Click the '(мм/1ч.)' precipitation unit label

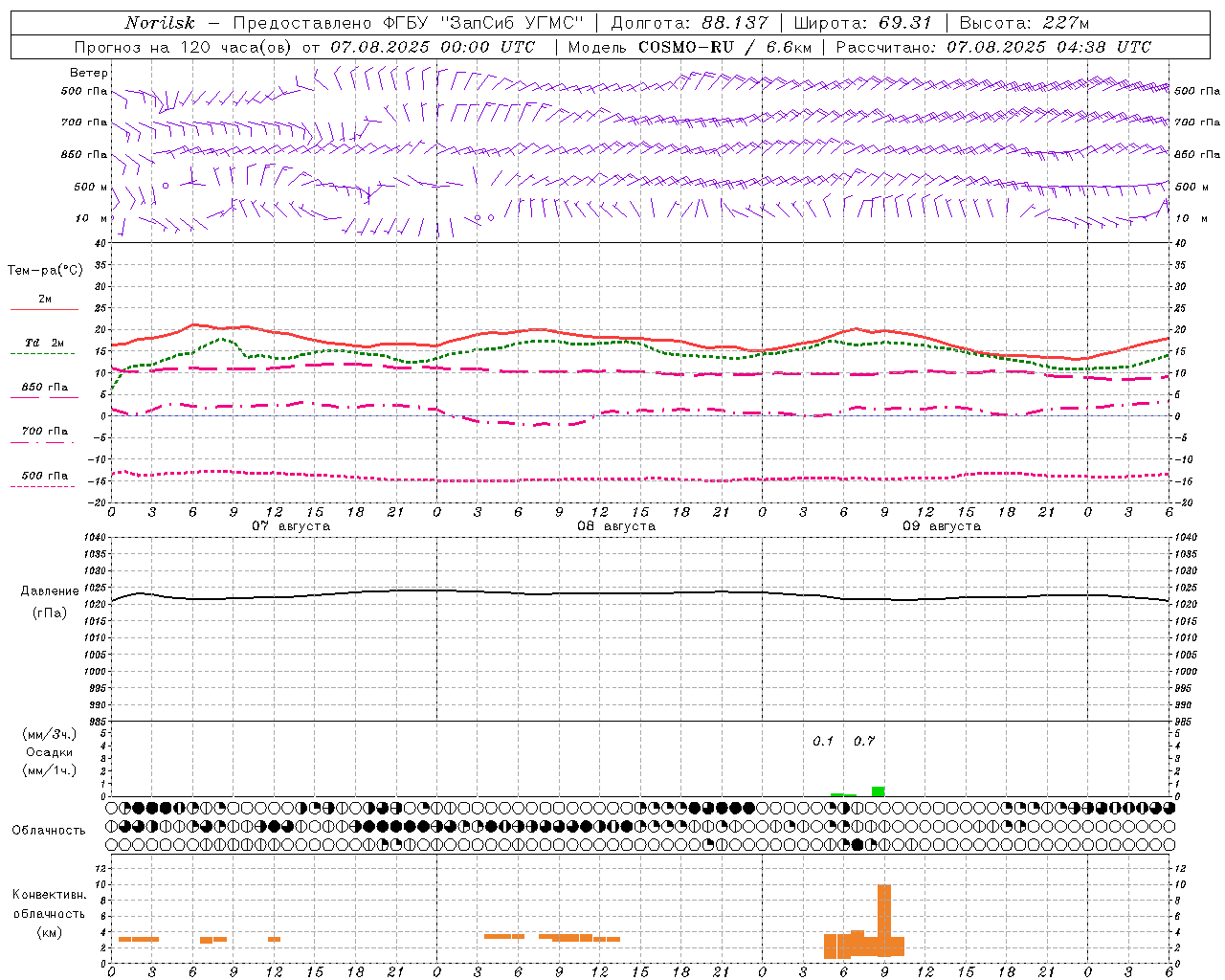tap(50, 770)
